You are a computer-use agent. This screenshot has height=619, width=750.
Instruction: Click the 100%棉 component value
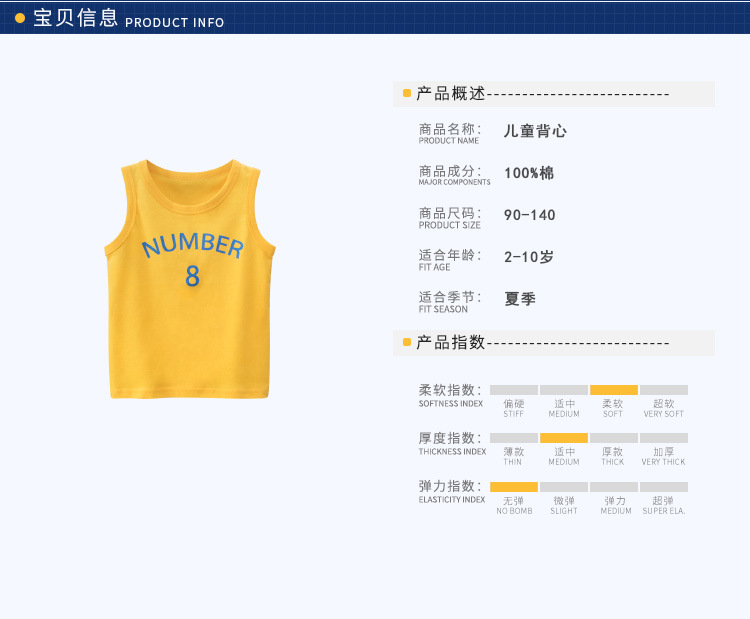click(529, 173)
